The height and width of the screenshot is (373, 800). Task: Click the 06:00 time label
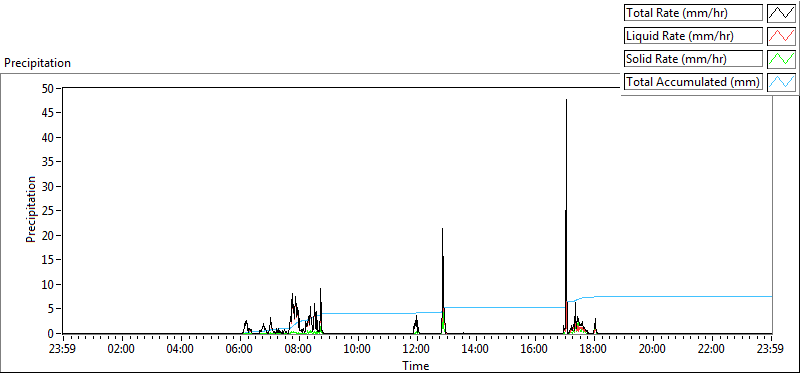[x=240, y=349]
